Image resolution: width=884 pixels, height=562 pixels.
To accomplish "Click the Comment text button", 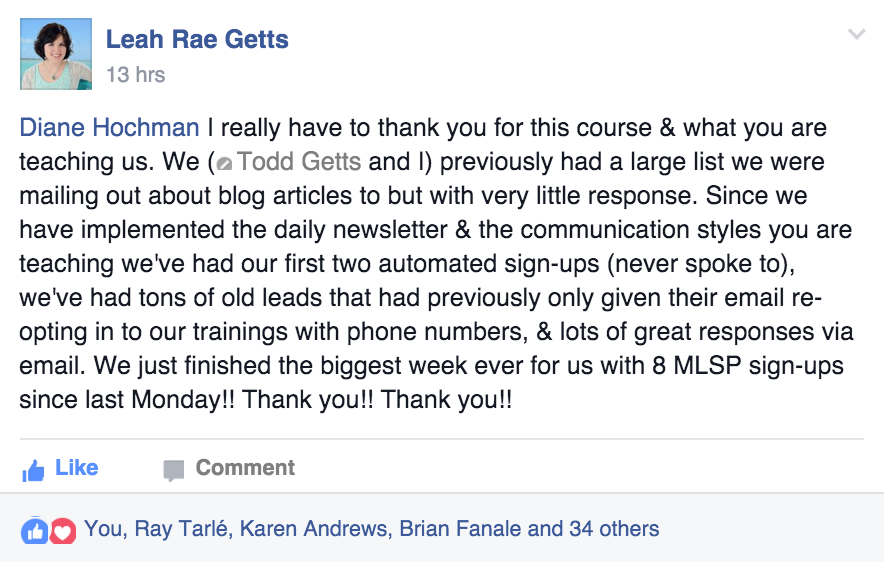I will click(x=245, y=467).
